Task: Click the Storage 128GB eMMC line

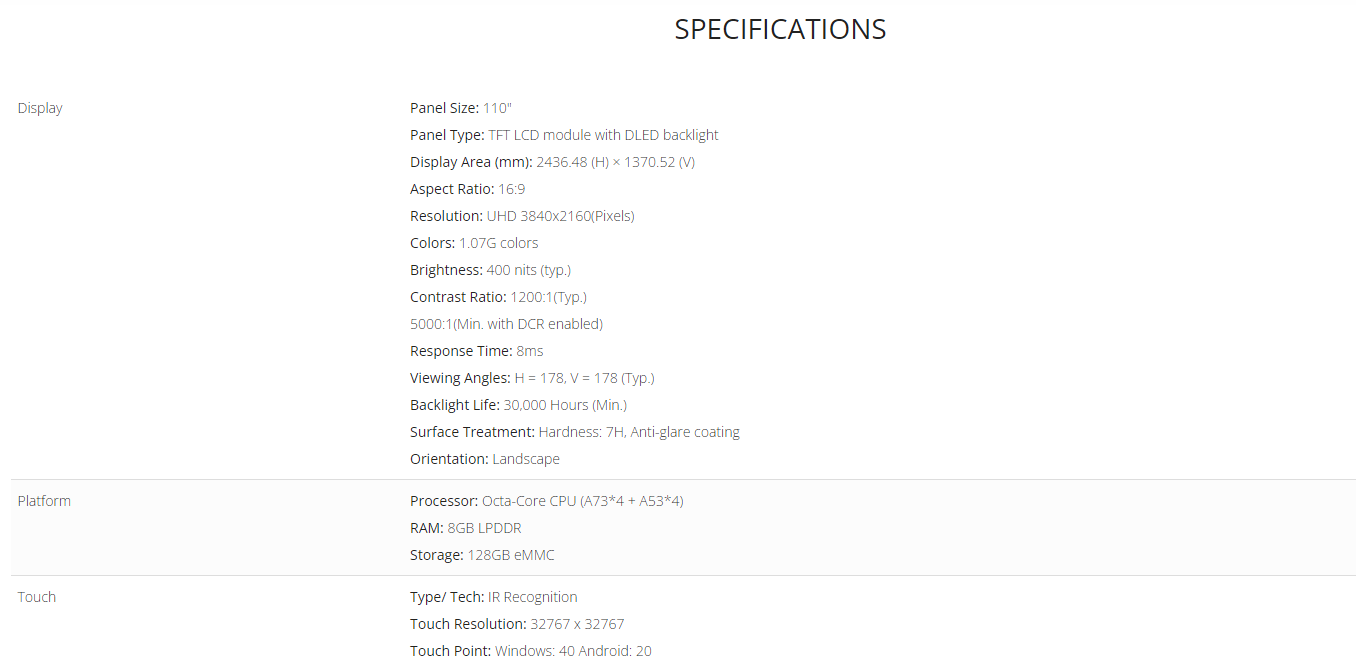Action: coord(482,555)
